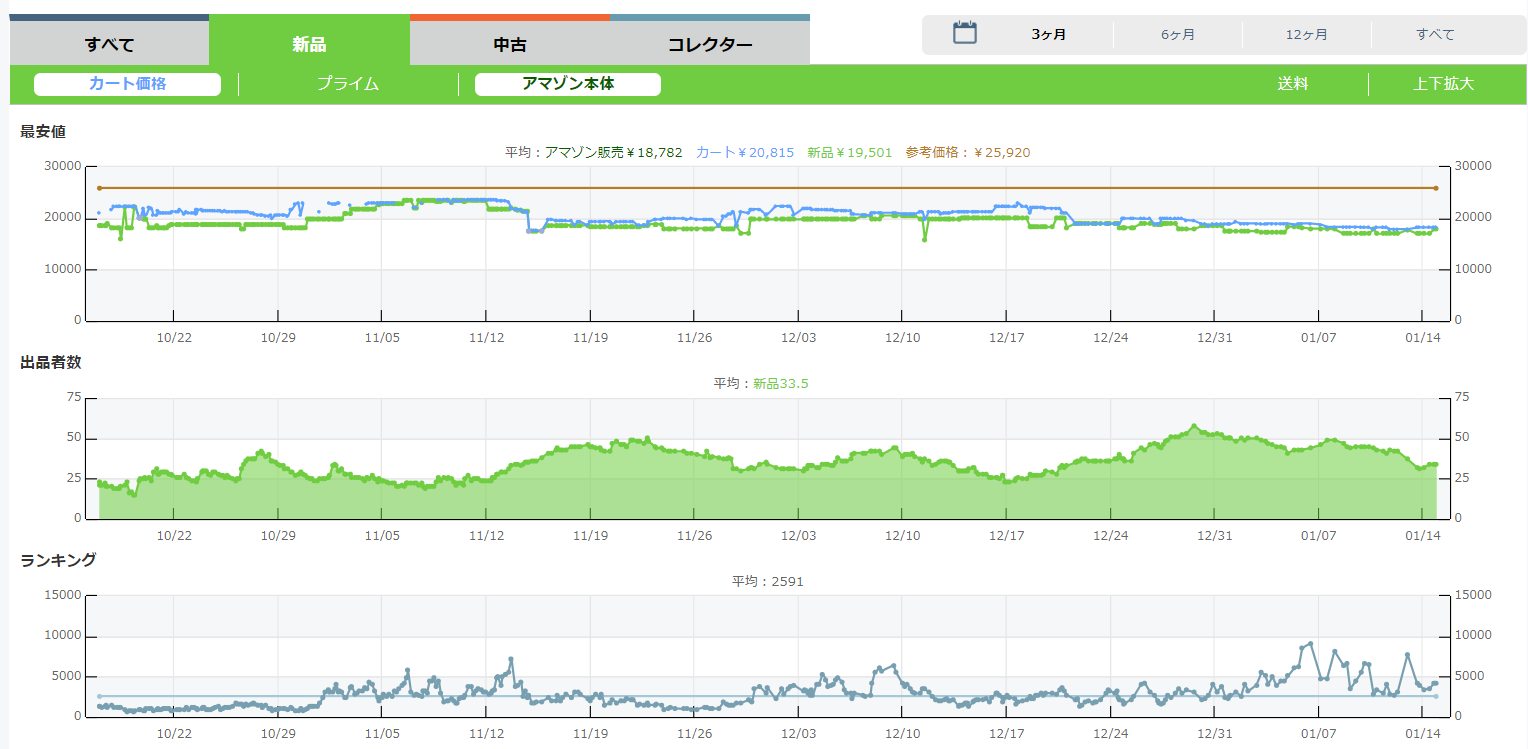This screenshot has height=749, width=1528.
Task: Toggle the カート価格 line
Action: (127, 84)
